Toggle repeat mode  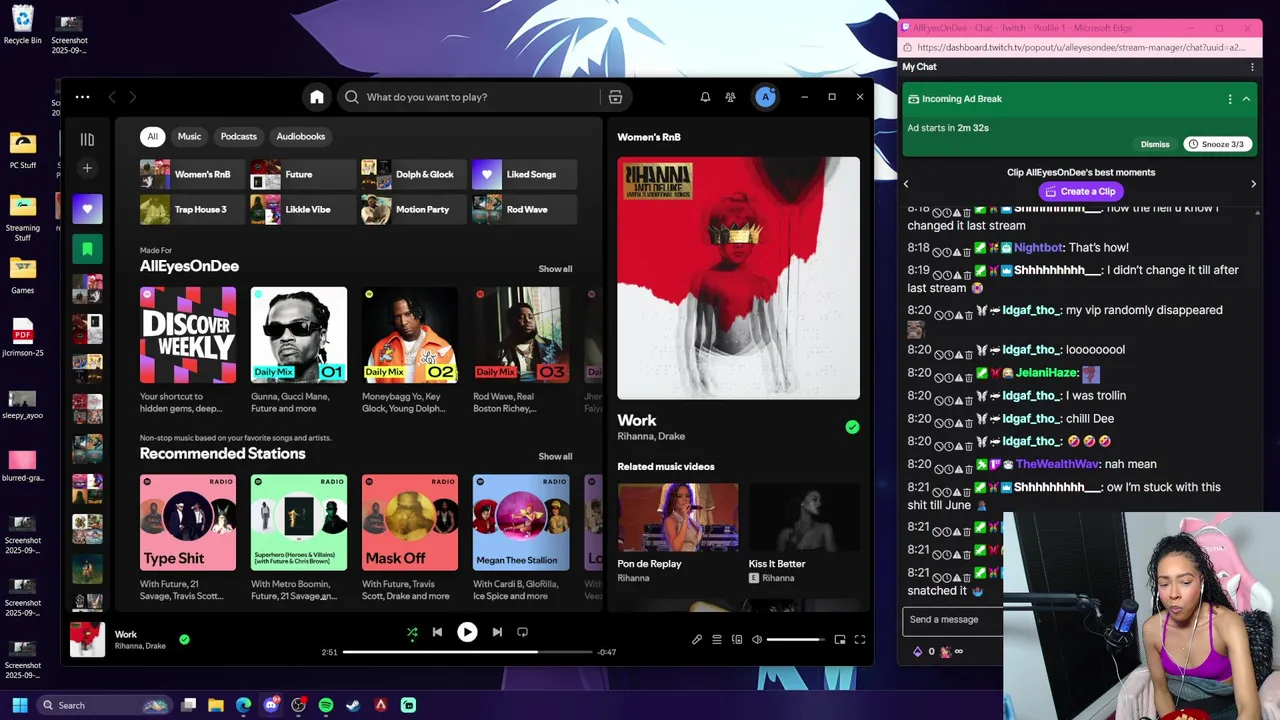[522, 632]
